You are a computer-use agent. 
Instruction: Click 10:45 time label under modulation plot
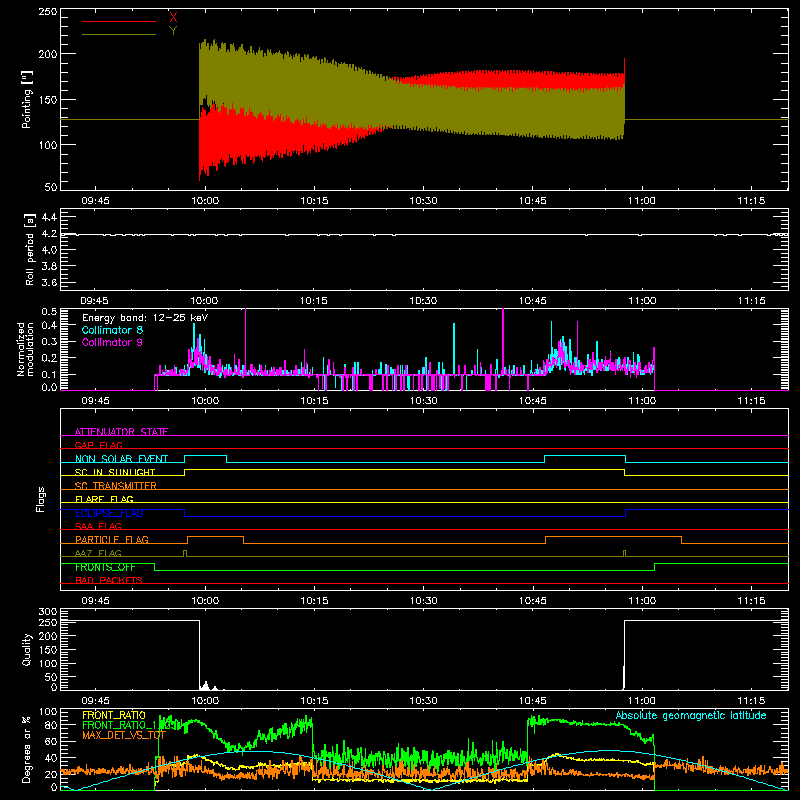click(x=533, y=401)
